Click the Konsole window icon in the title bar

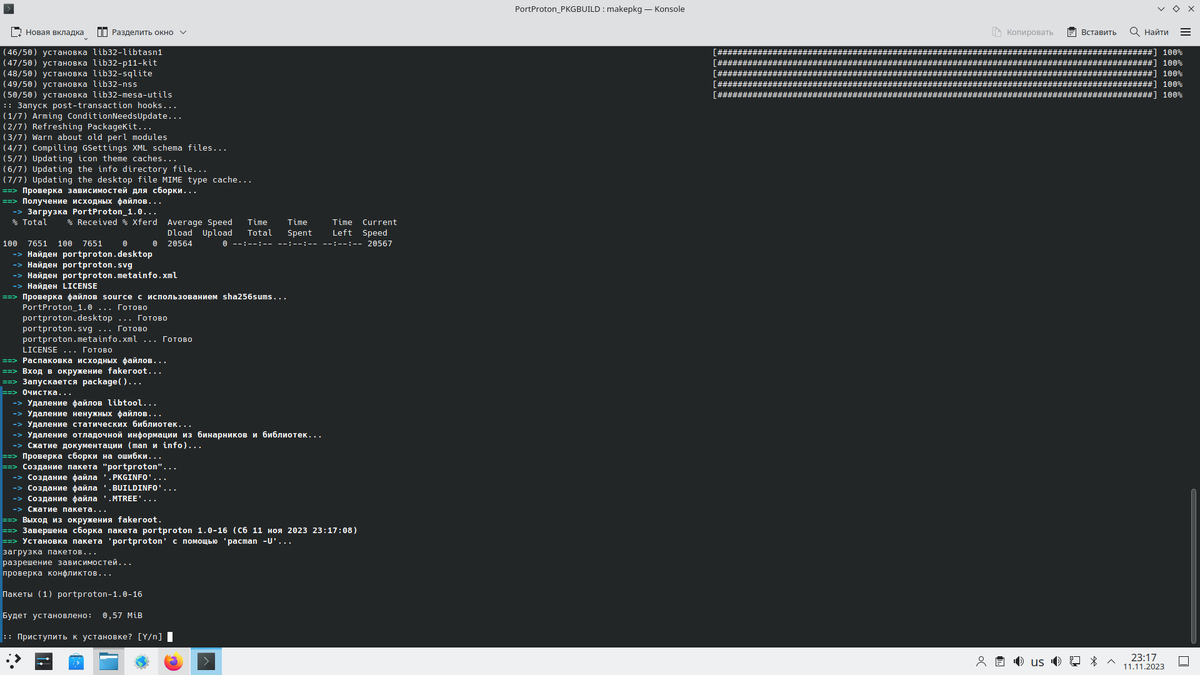click(9, 9)
